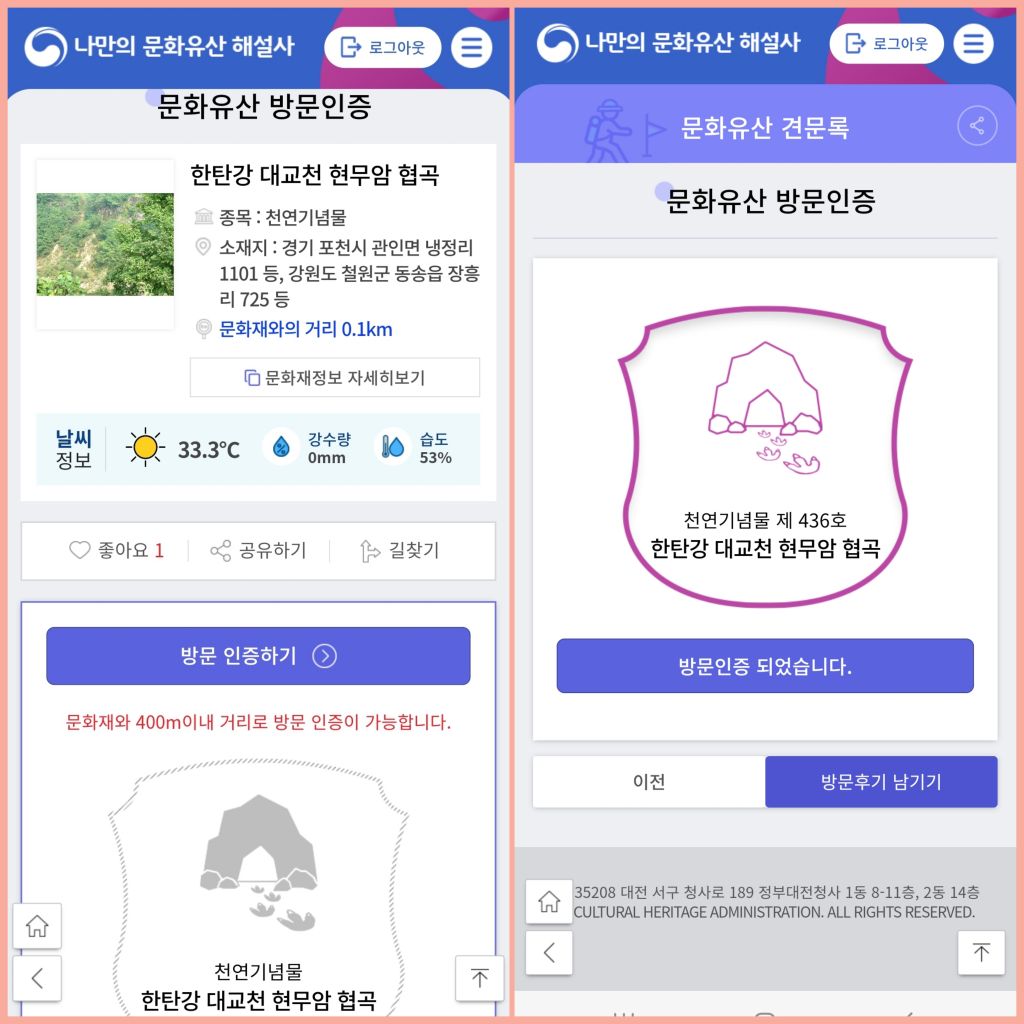Click 로그아웃 button on right screen

point(886,44)
